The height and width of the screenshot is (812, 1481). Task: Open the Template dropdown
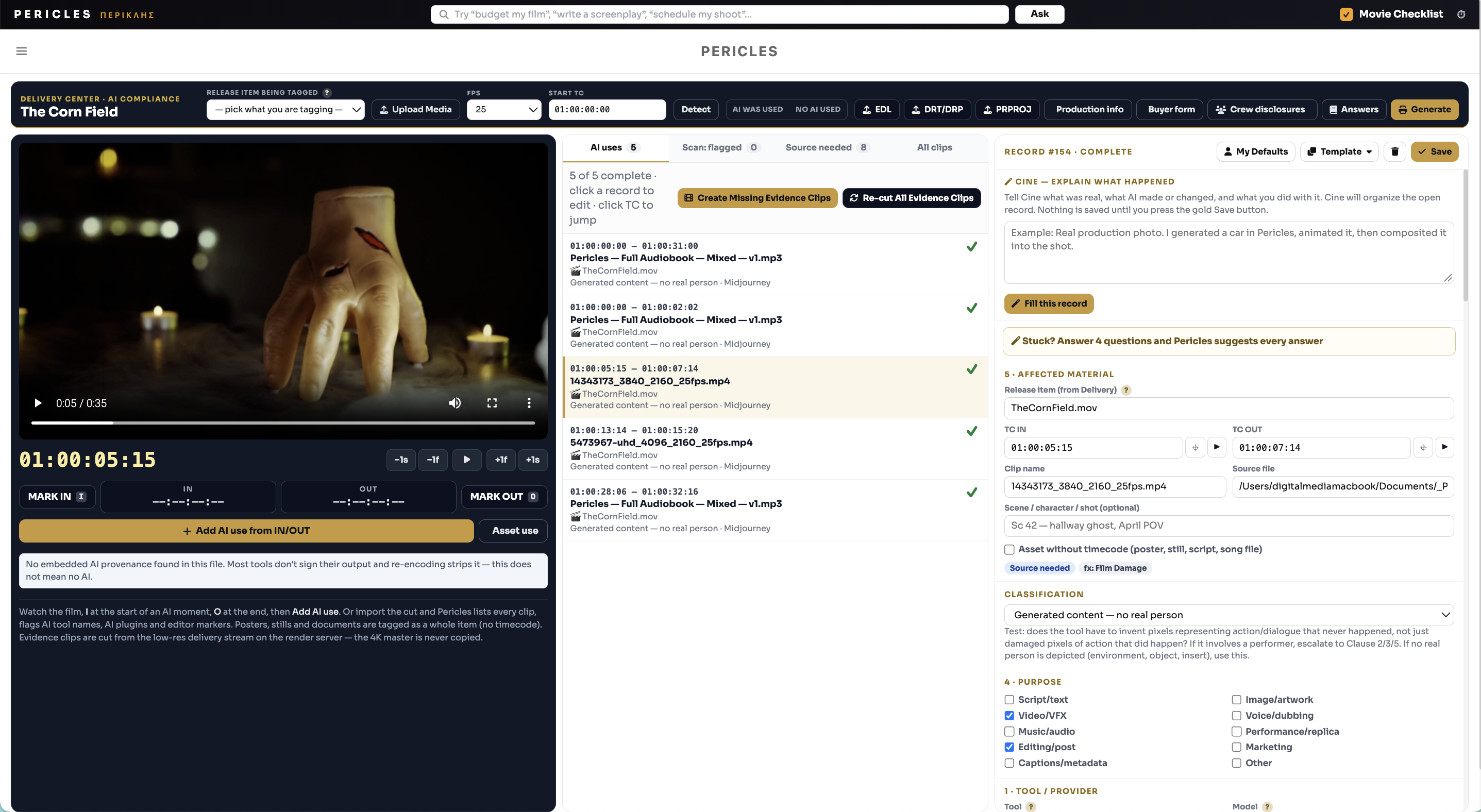(x=1339, y=151)
